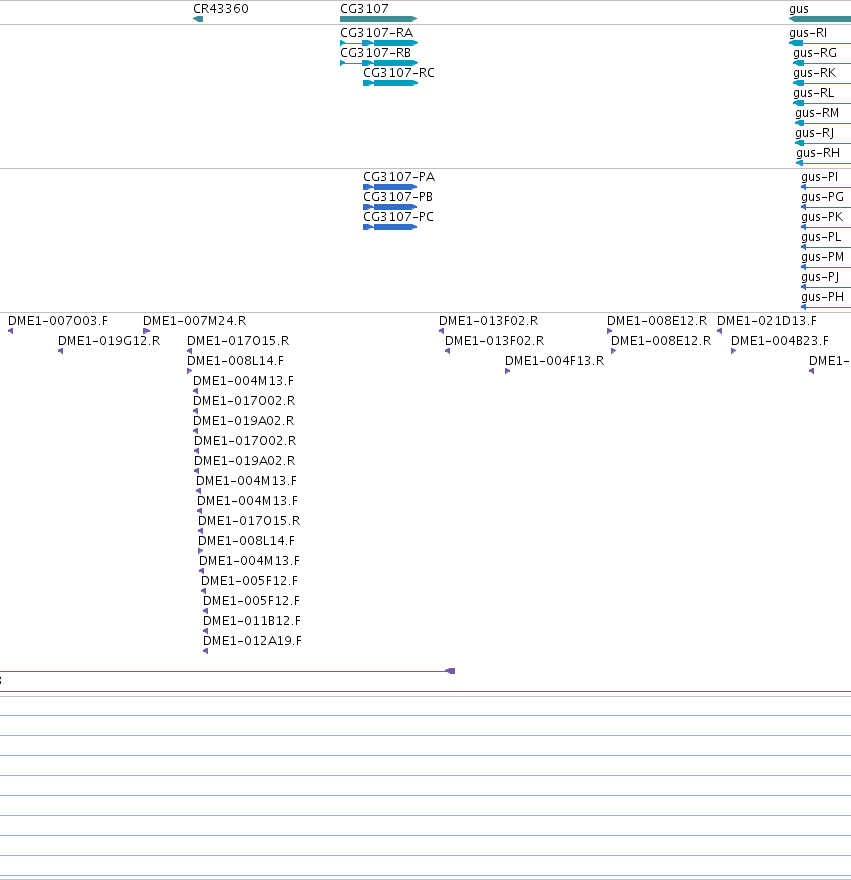This screenshot has width=851, height=880.
Task: Click the gus-PG protein label
Action: [x=822, y=197]
